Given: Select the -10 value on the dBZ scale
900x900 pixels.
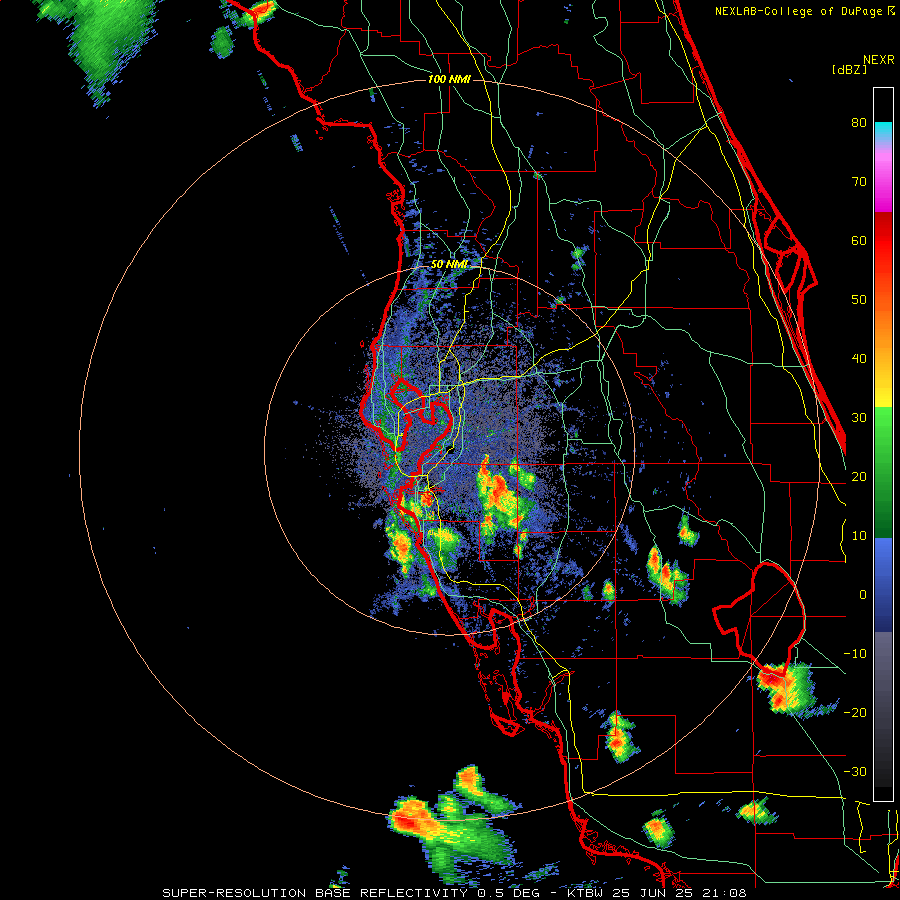Looking at the screenshot, I should 855,654.
